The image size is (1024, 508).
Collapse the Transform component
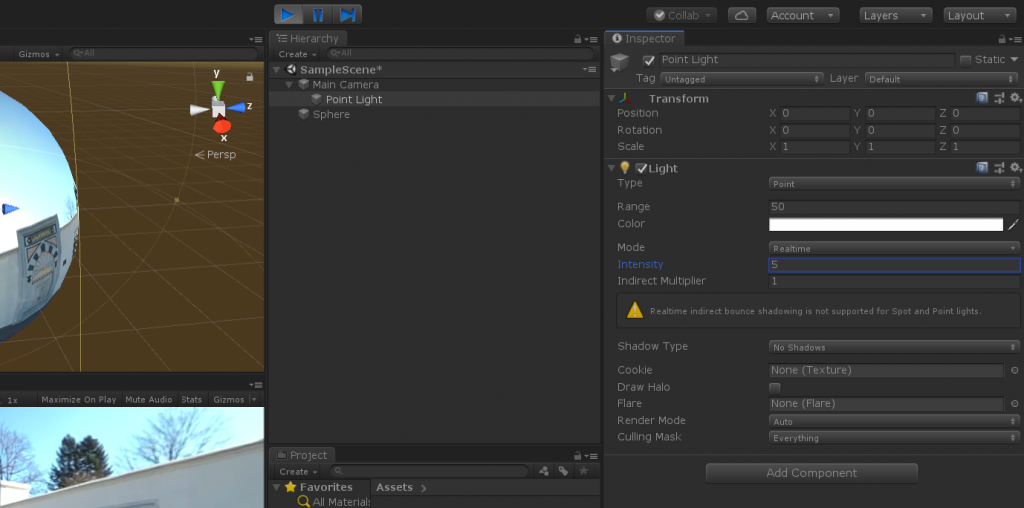612,99
